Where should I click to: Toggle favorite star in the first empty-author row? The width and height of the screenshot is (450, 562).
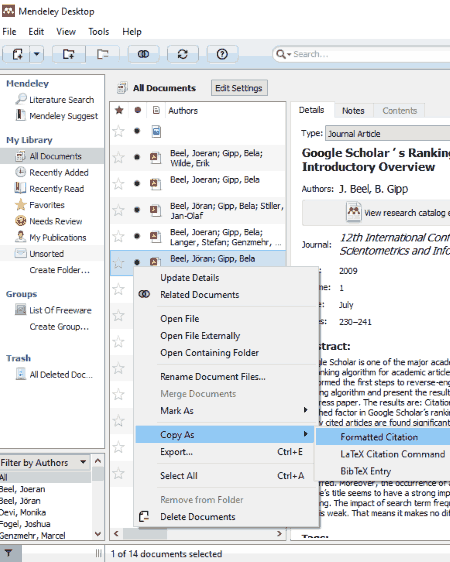click(119, 131)
